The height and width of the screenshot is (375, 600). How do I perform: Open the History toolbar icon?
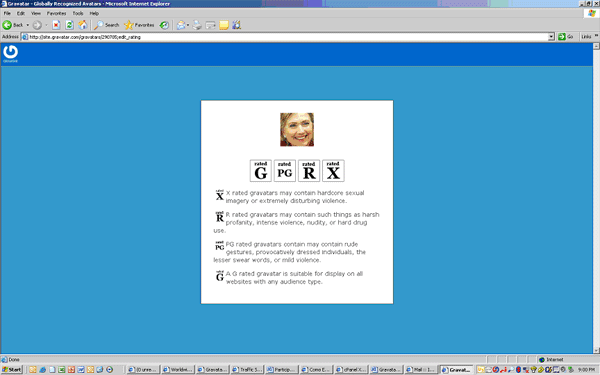164,25
